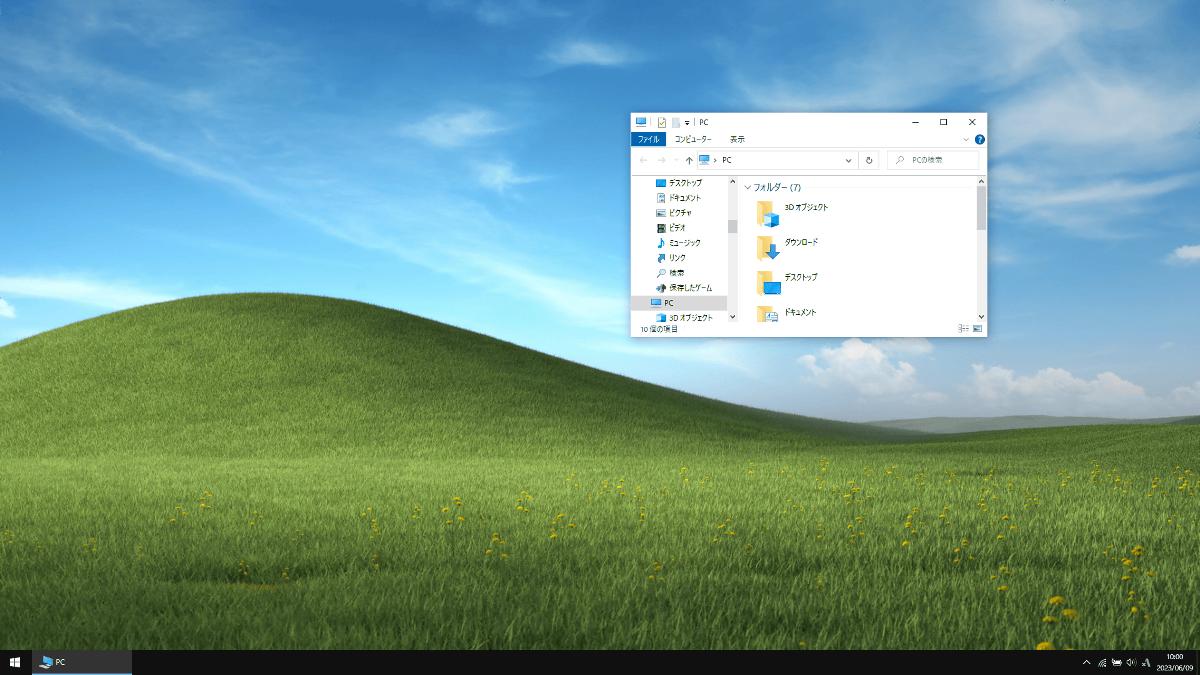Switch to large icons view in status bar
Image resolution: width=1200 pixels, height=675 pixels.
(x=978, y=329)
